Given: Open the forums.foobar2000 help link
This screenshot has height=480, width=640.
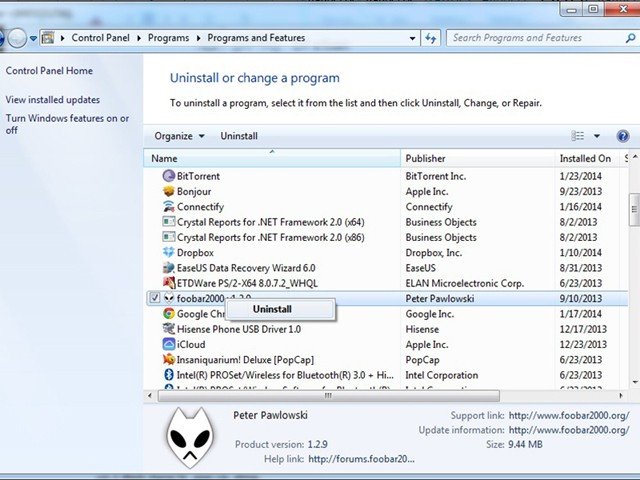Looking at the screenshot, I should click(361, 459).
